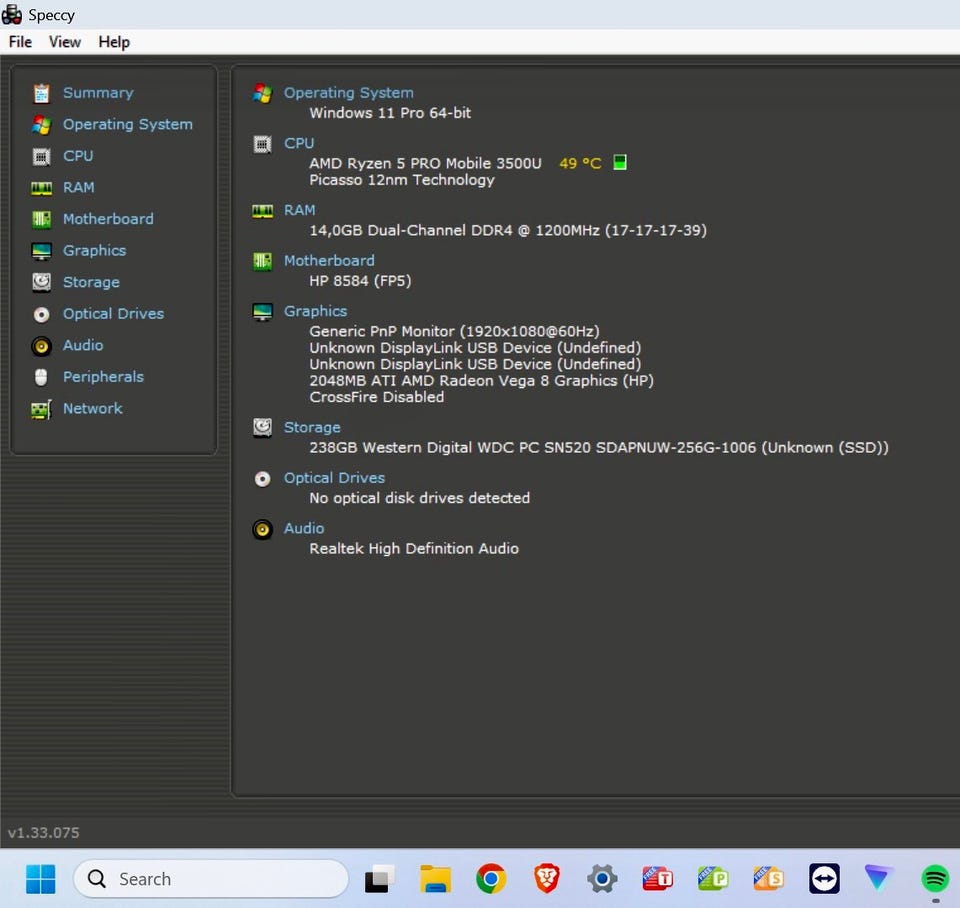Click the Summary clipboard icon in sidebar

41,93
